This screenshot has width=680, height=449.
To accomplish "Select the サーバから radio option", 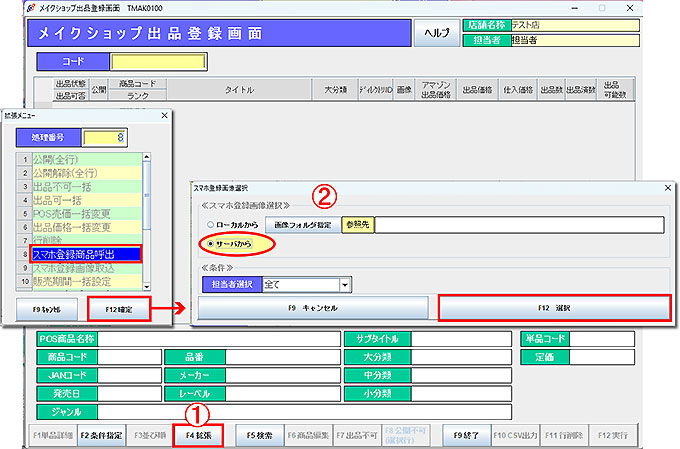I will (210, 243).
